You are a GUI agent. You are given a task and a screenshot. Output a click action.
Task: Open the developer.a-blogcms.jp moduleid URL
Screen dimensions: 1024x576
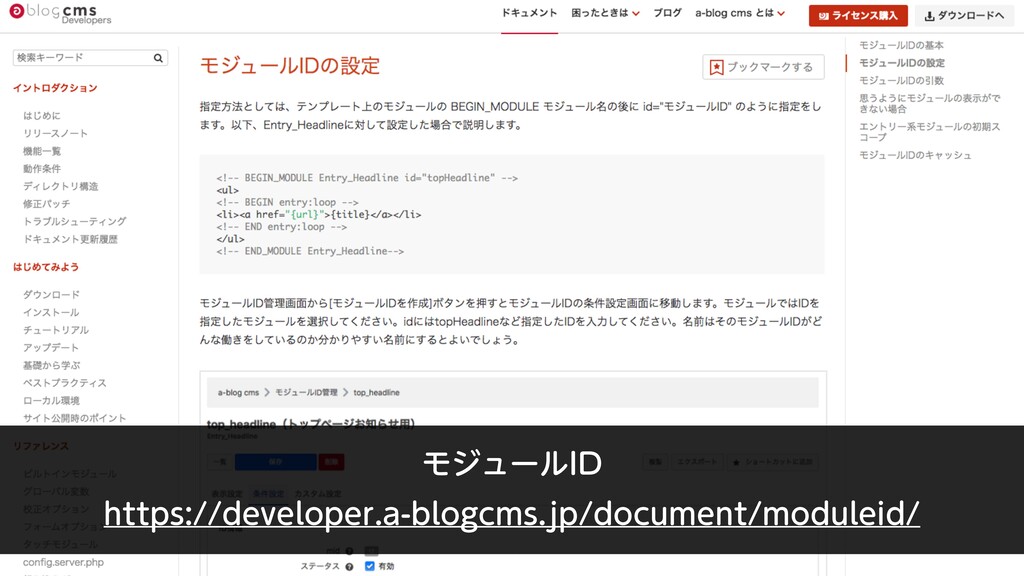(x=511, y=514)
